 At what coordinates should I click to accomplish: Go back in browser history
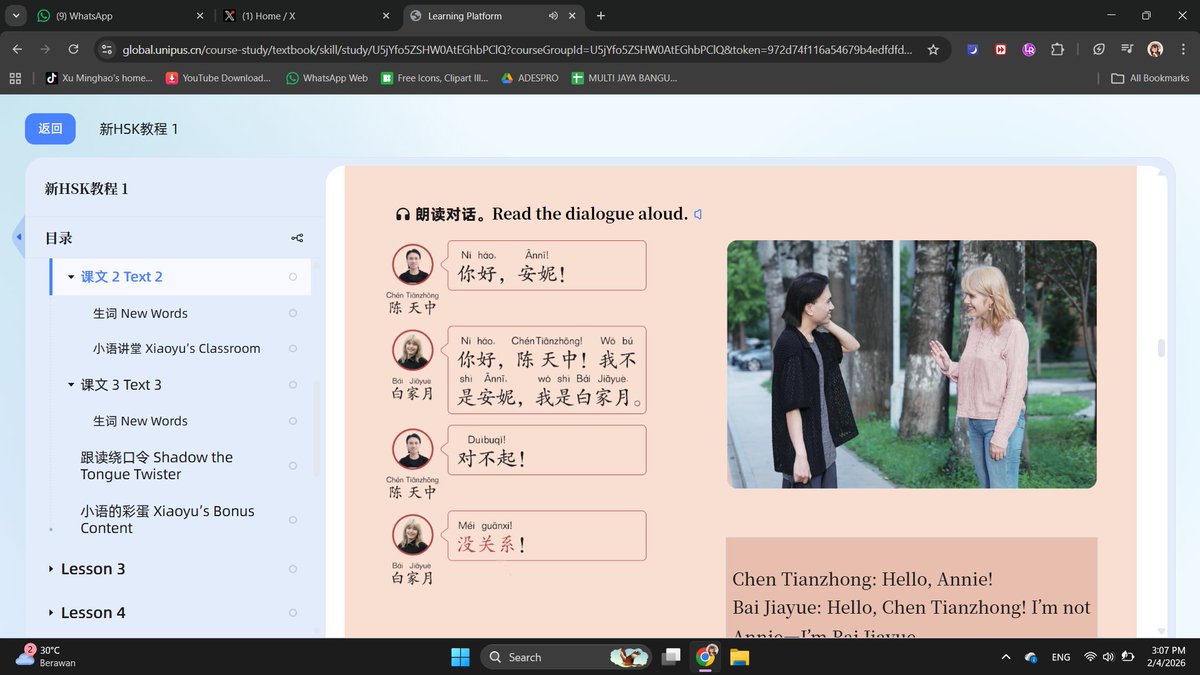point(17,49)
